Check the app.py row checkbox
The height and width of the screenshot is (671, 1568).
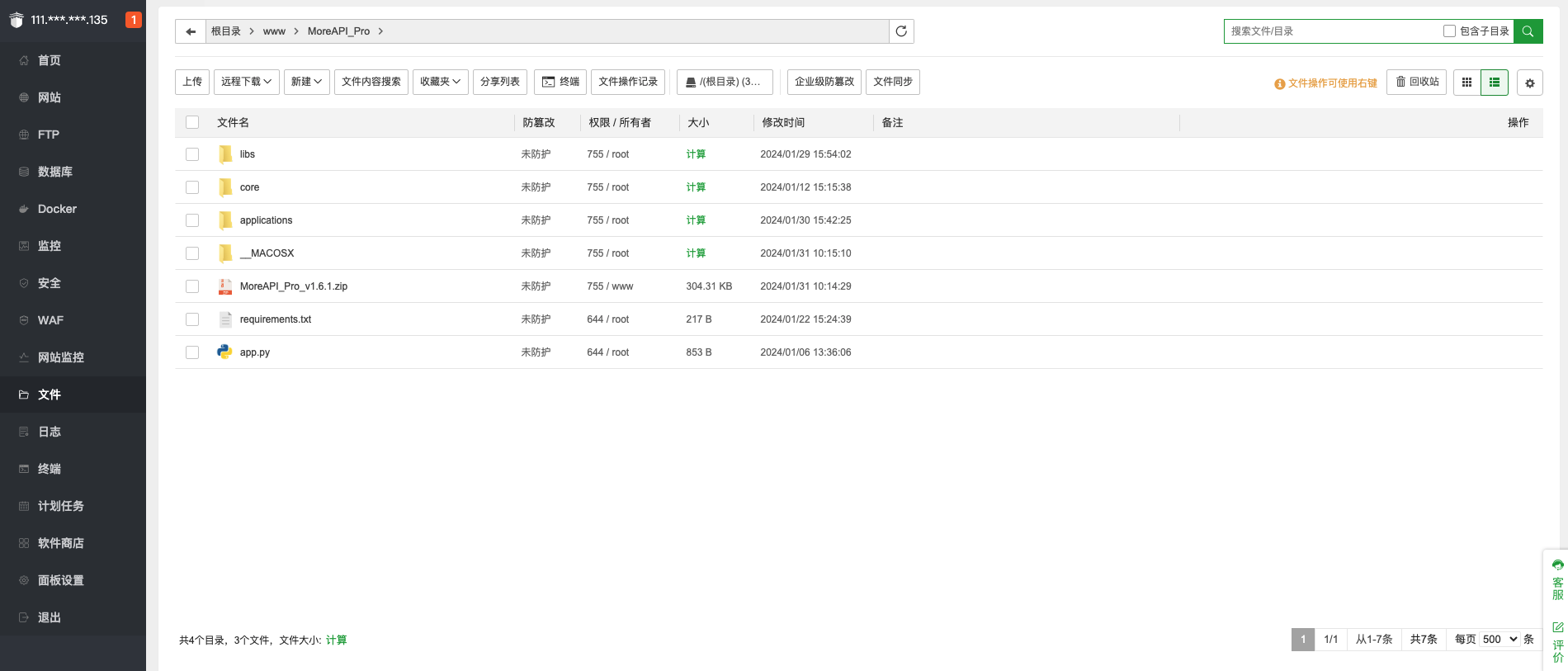192,352
